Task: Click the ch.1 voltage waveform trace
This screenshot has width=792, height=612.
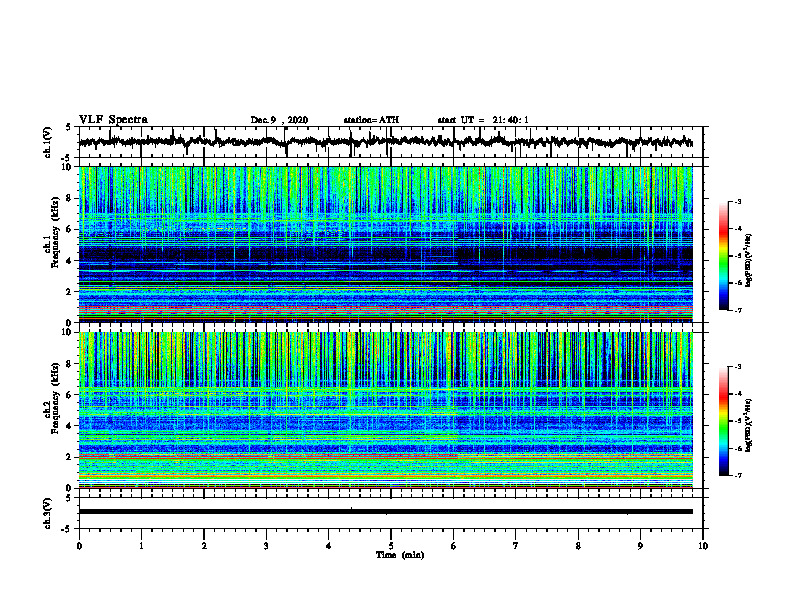Action: tap(386, 142)
